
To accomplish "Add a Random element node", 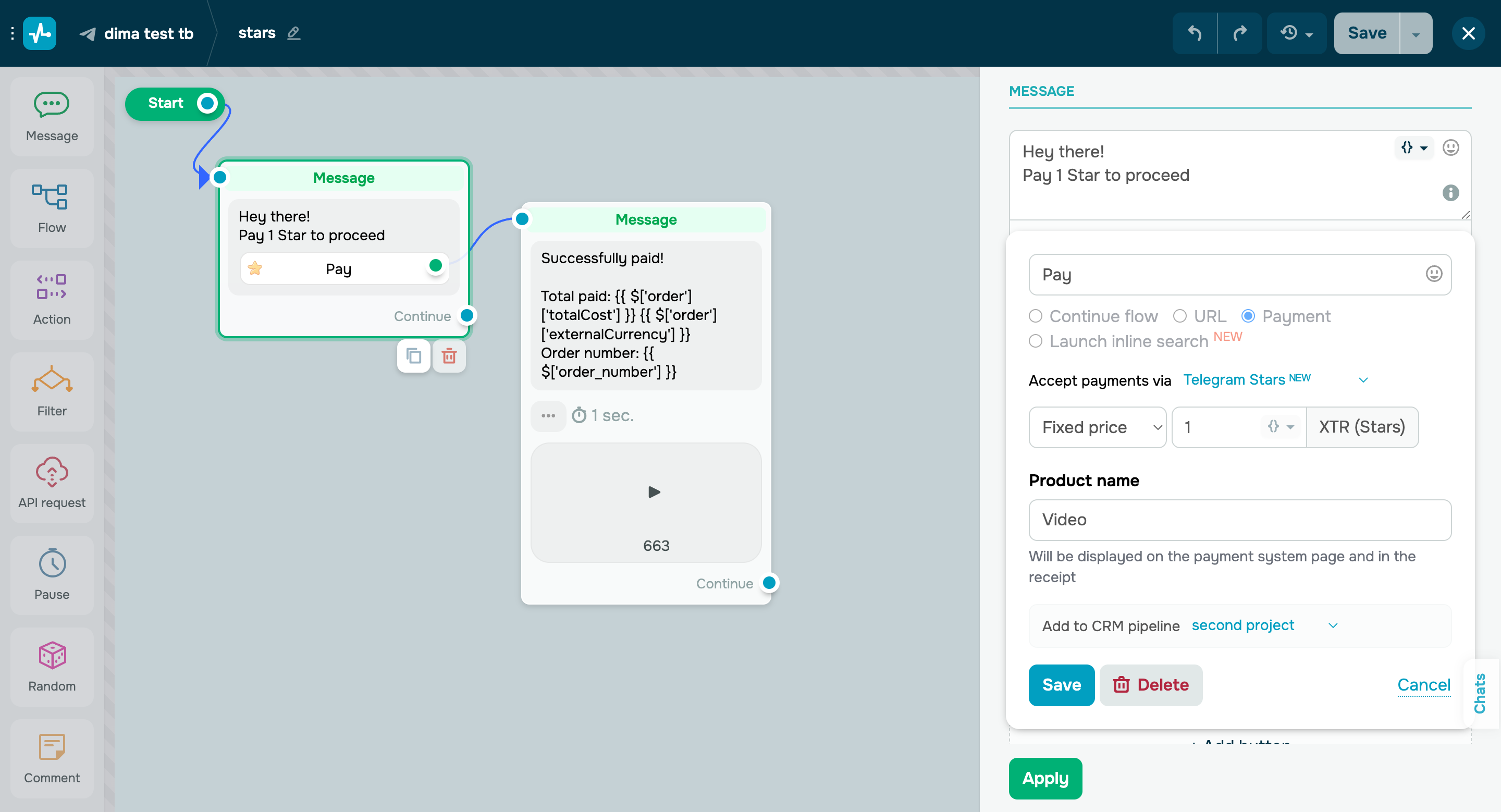I will tap(52, 667).
